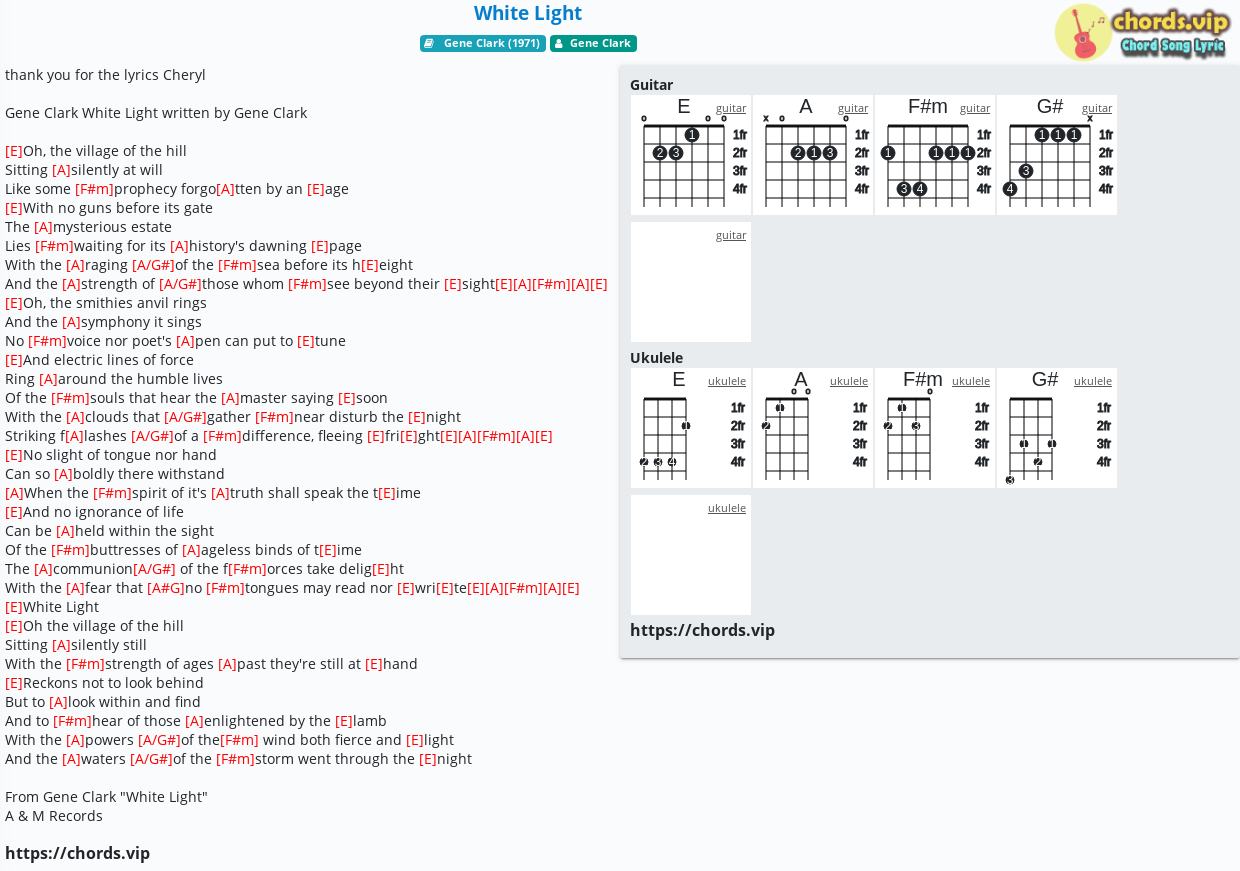Click the guitar link next to F#m chord
Screen dimensions: 1240x871
pos(975,108)
